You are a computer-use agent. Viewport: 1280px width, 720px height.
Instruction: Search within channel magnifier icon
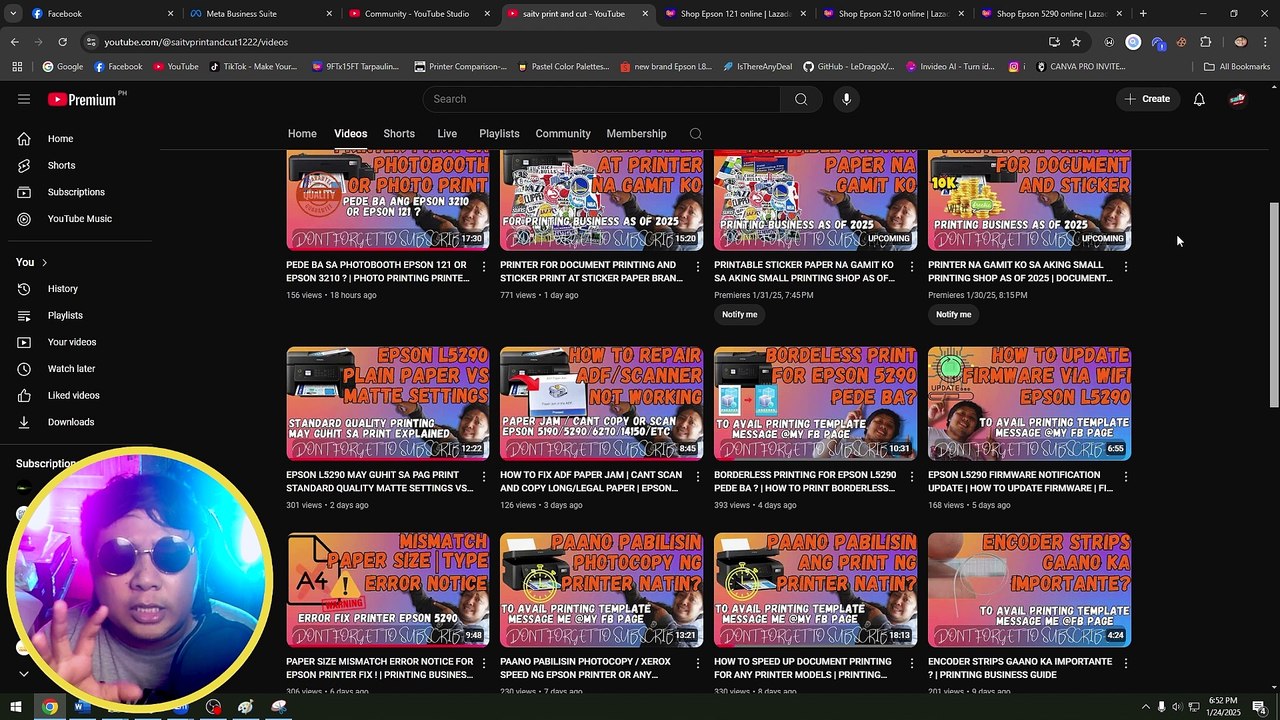(x=696, y=134)
